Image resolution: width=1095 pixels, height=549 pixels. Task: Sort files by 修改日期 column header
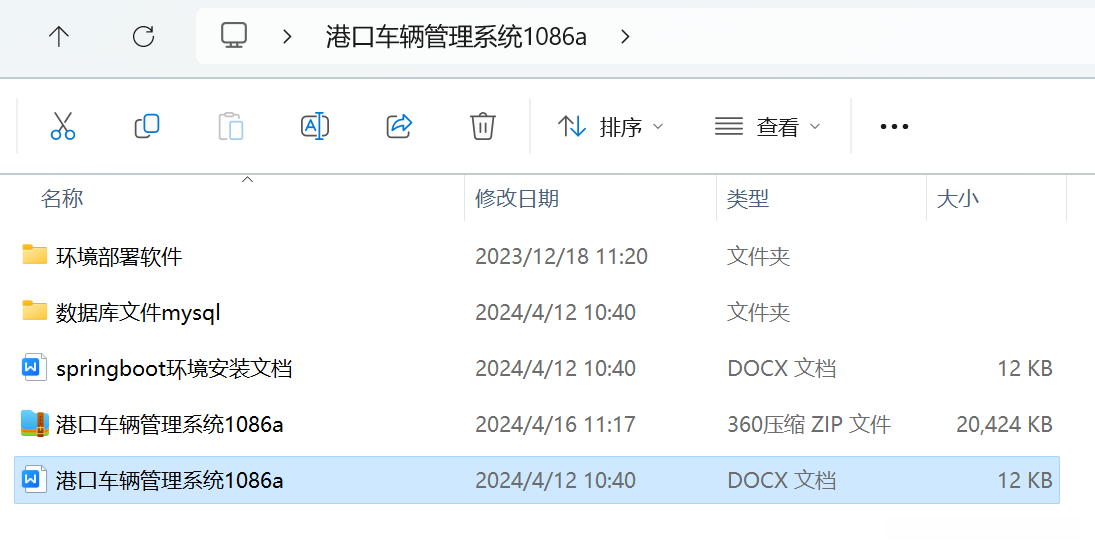[x=517, y=199]
